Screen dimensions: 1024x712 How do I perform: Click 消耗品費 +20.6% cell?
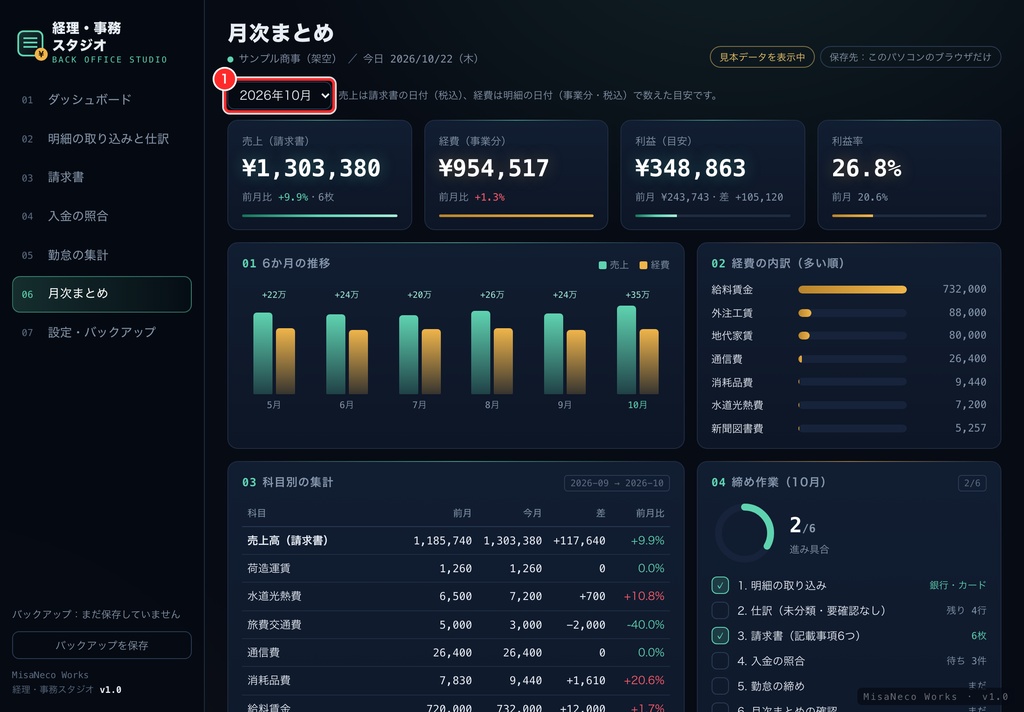coord(644,680)
